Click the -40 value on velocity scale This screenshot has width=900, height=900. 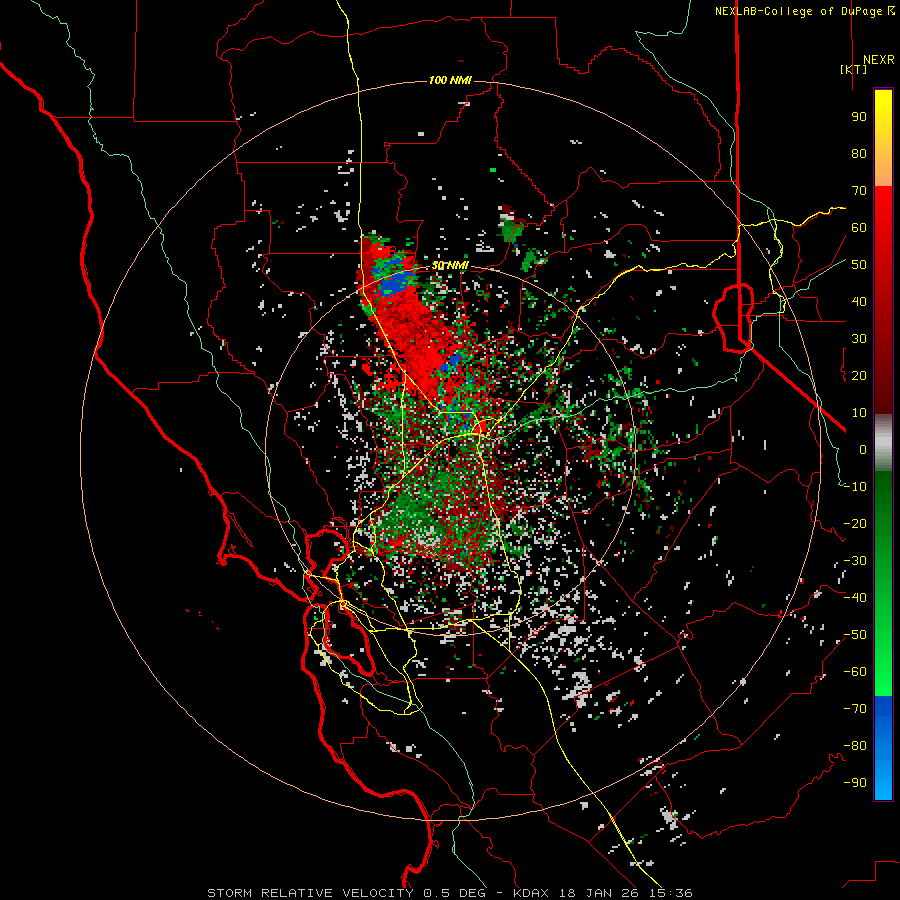(x=855, y=598)
